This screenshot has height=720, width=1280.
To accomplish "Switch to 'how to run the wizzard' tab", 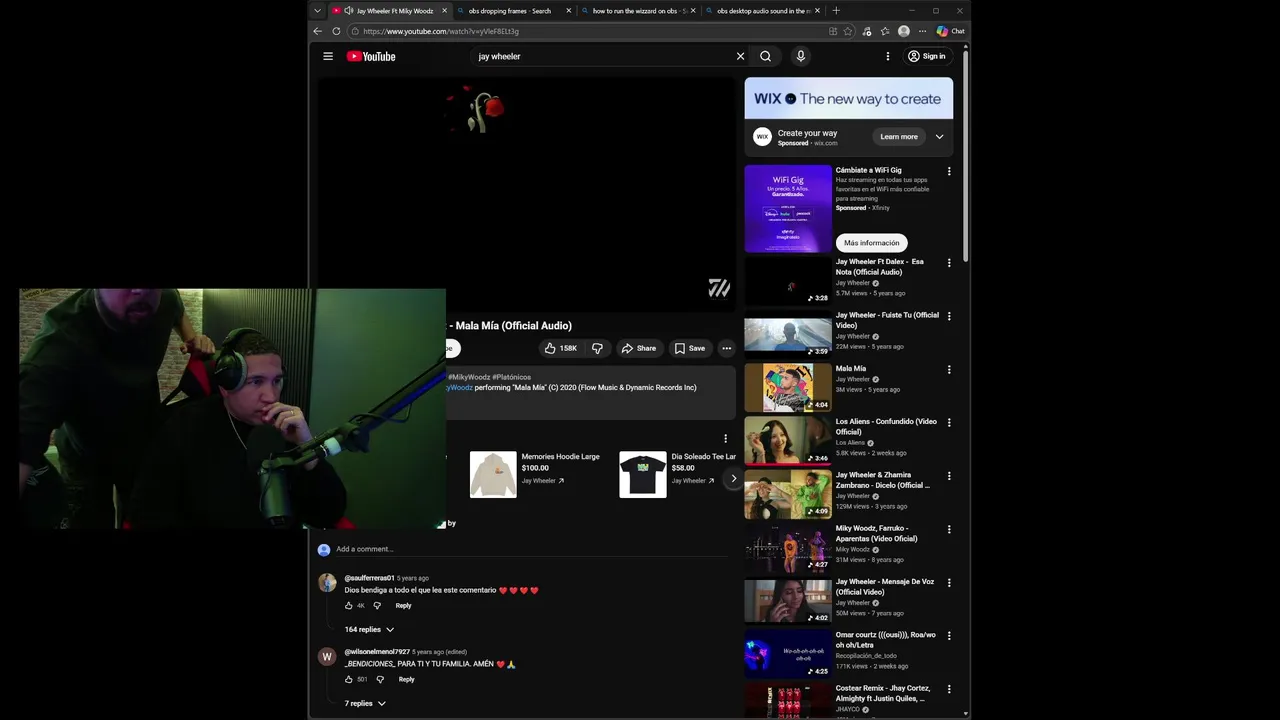I will point(639,11).
